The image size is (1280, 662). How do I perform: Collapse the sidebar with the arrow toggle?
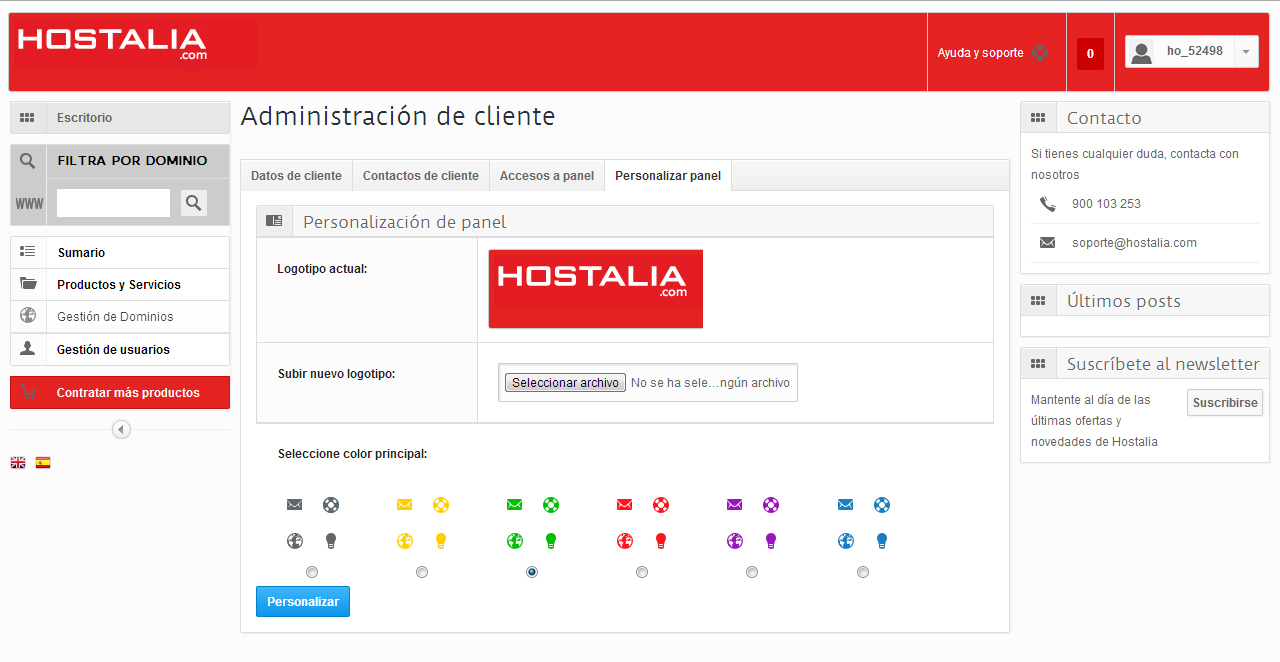(121, 430)
